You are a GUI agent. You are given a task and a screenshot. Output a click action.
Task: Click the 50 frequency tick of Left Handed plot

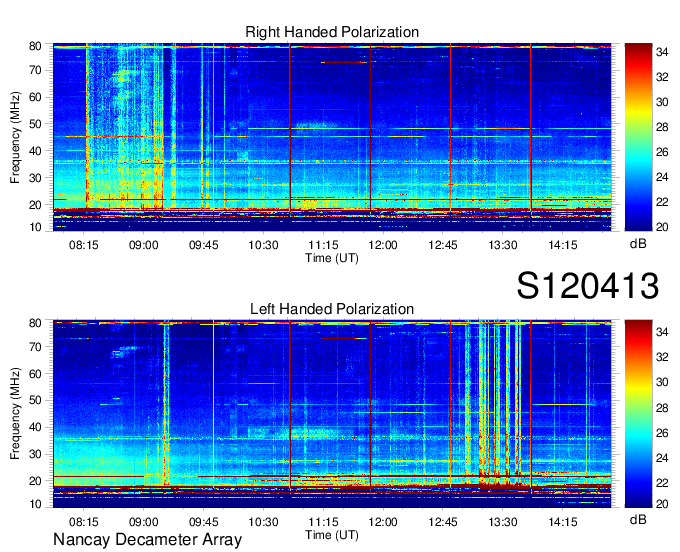[35, 400]
